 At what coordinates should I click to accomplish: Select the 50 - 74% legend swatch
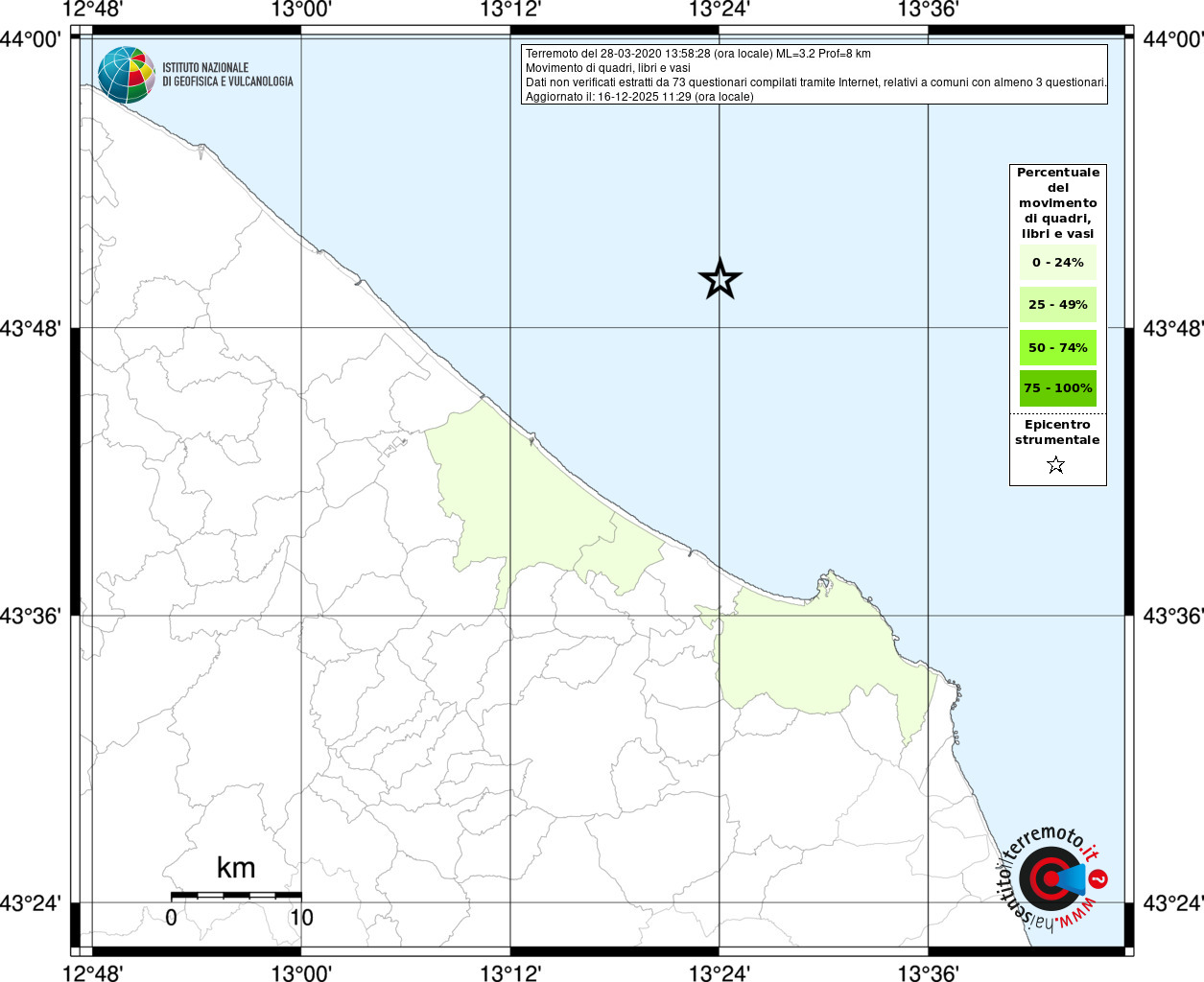click(1057, 347)
